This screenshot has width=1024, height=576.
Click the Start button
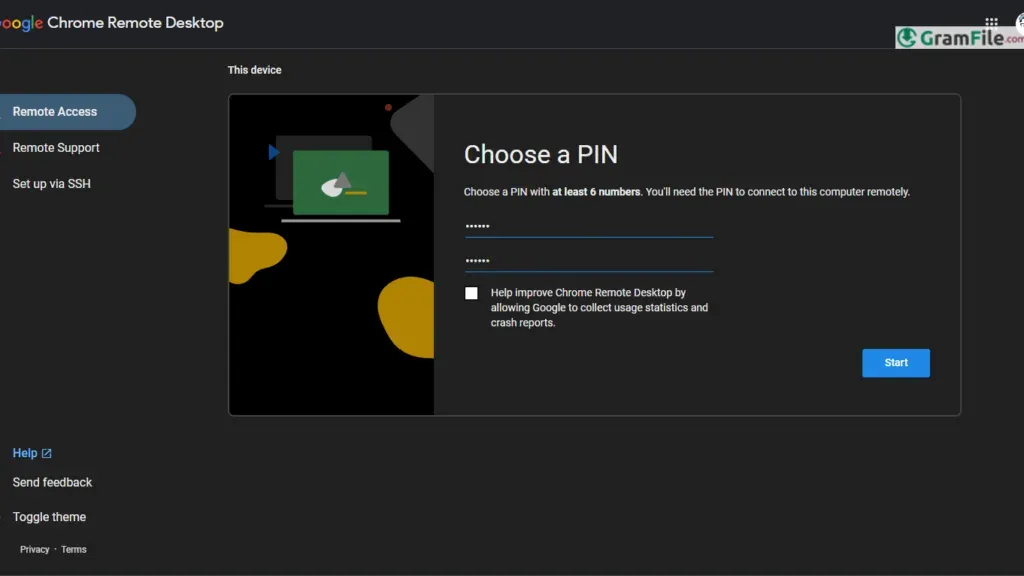[895, 362]
